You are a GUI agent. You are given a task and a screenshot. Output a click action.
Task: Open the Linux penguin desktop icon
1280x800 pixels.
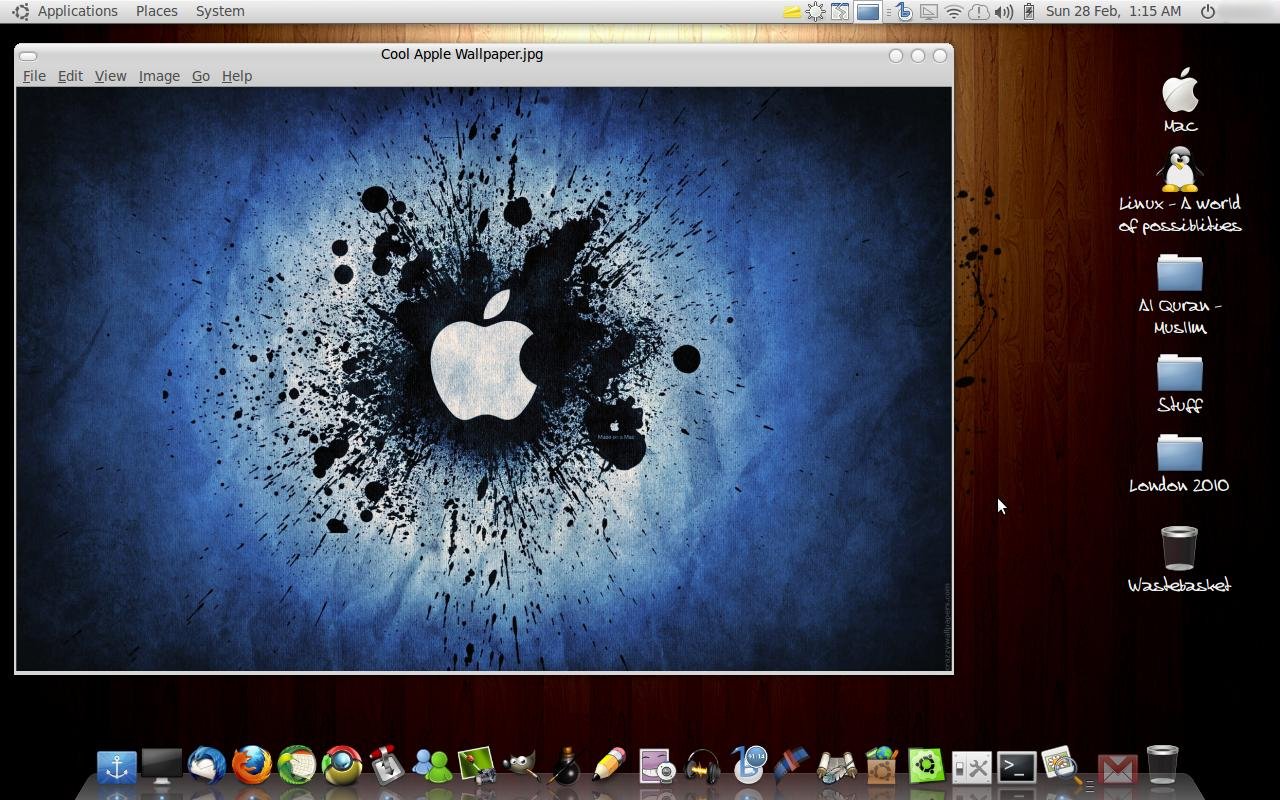tap(1180, 190)
